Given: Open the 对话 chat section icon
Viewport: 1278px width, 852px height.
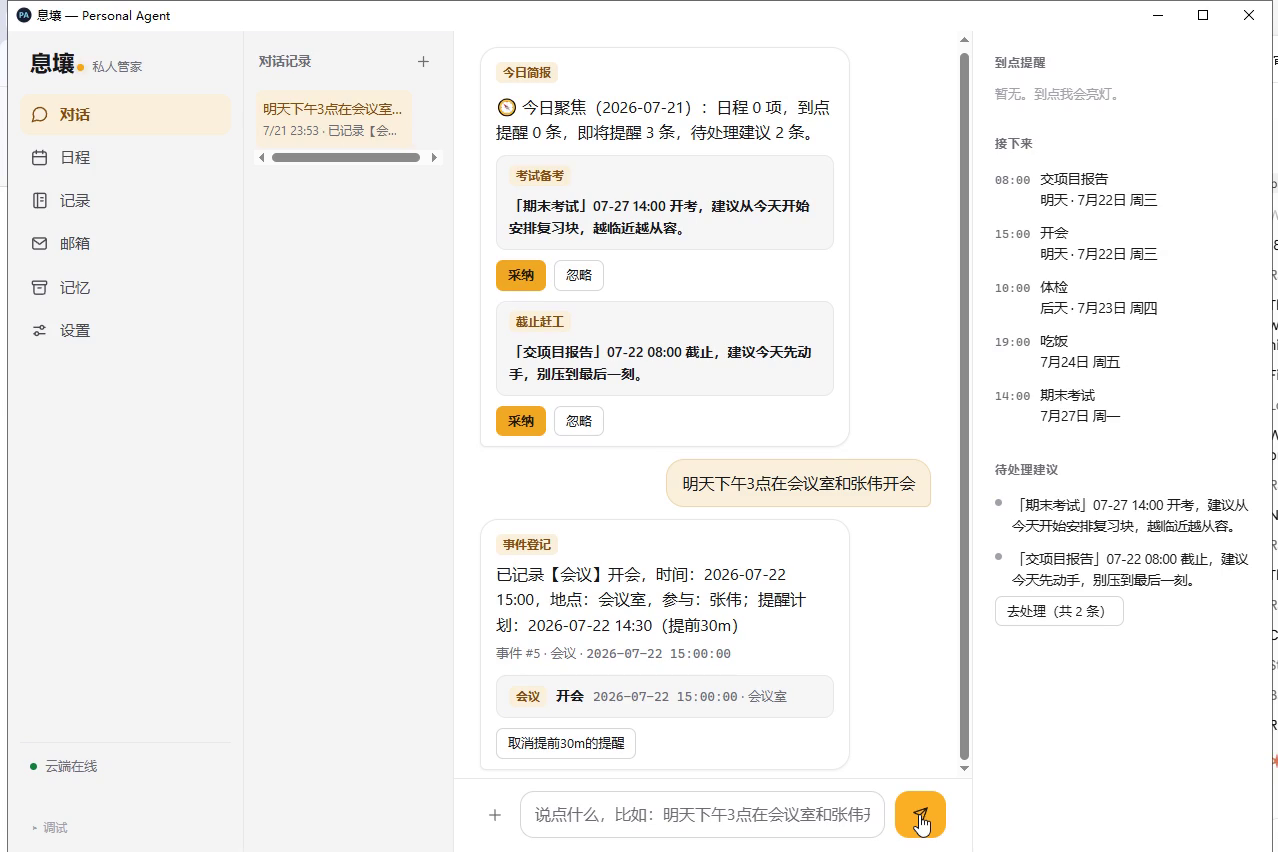Looking at the screenshot, I should (x=40, y=115).
